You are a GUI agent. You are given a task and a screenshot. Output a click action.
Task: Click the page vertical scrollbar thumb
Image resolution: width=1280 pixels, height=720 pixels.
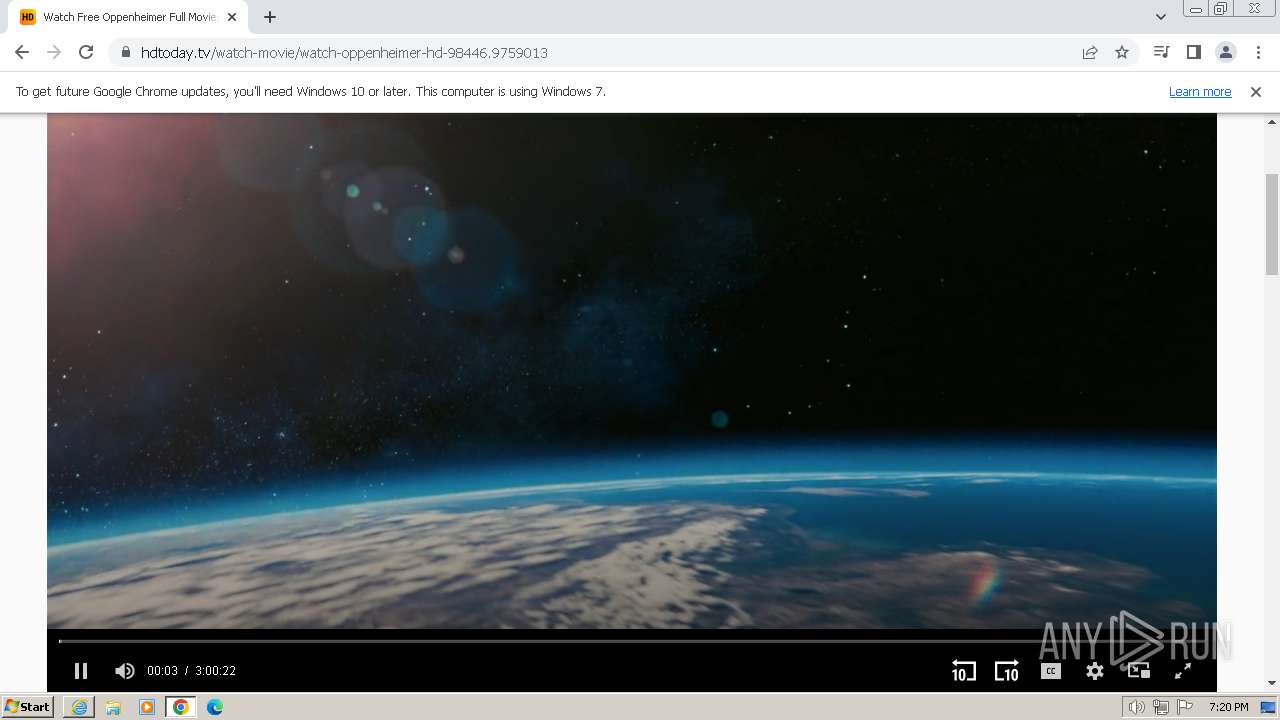1272,224
